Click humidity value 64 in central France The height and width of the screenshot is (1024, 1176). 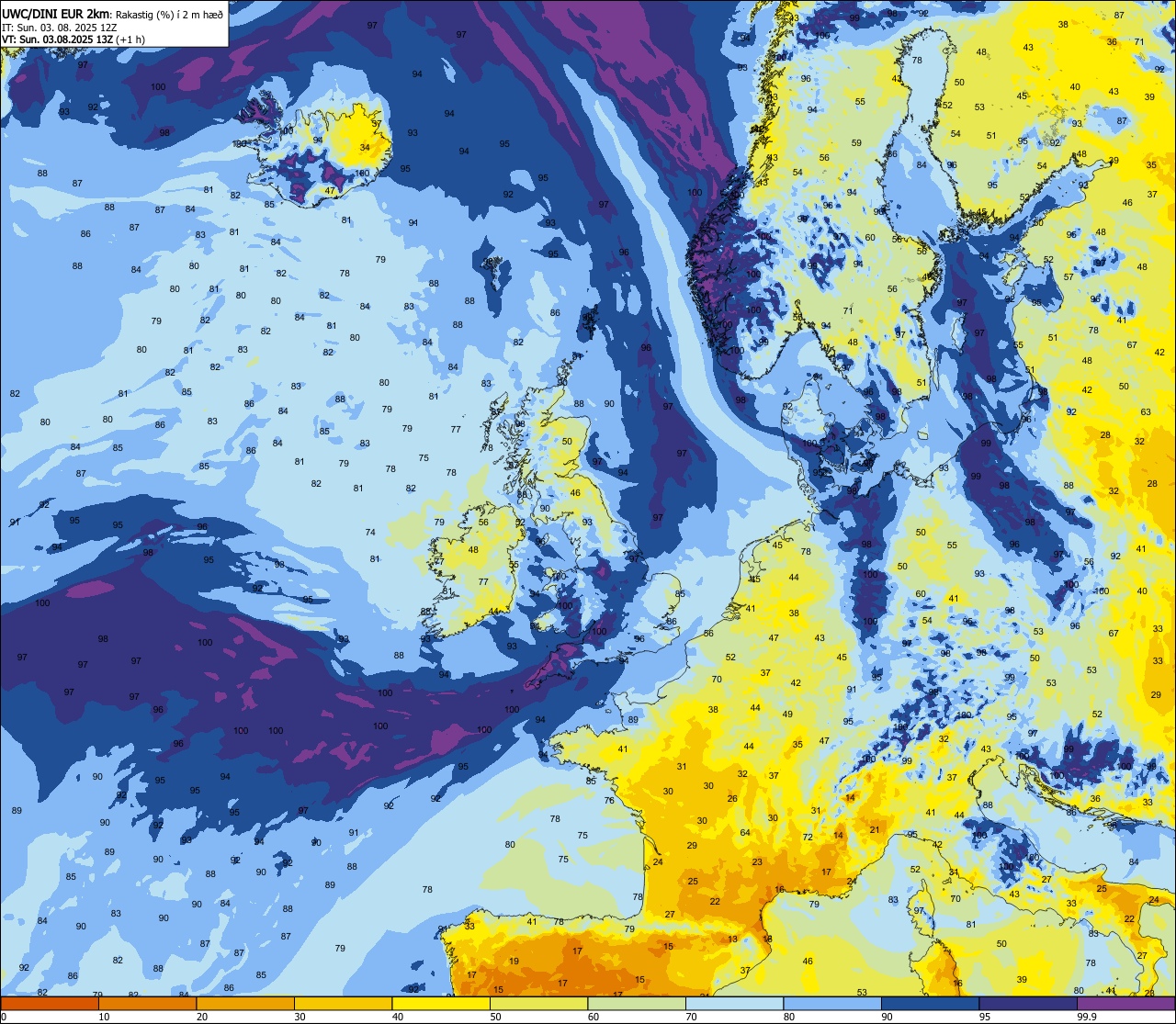(745, 833)
